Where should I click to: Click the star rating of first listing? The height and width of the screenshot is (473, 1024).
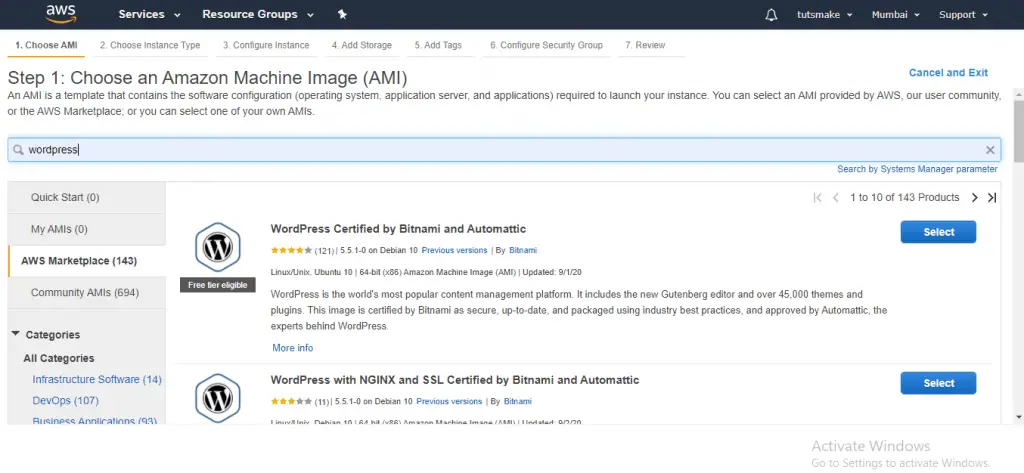coord(291,250)
